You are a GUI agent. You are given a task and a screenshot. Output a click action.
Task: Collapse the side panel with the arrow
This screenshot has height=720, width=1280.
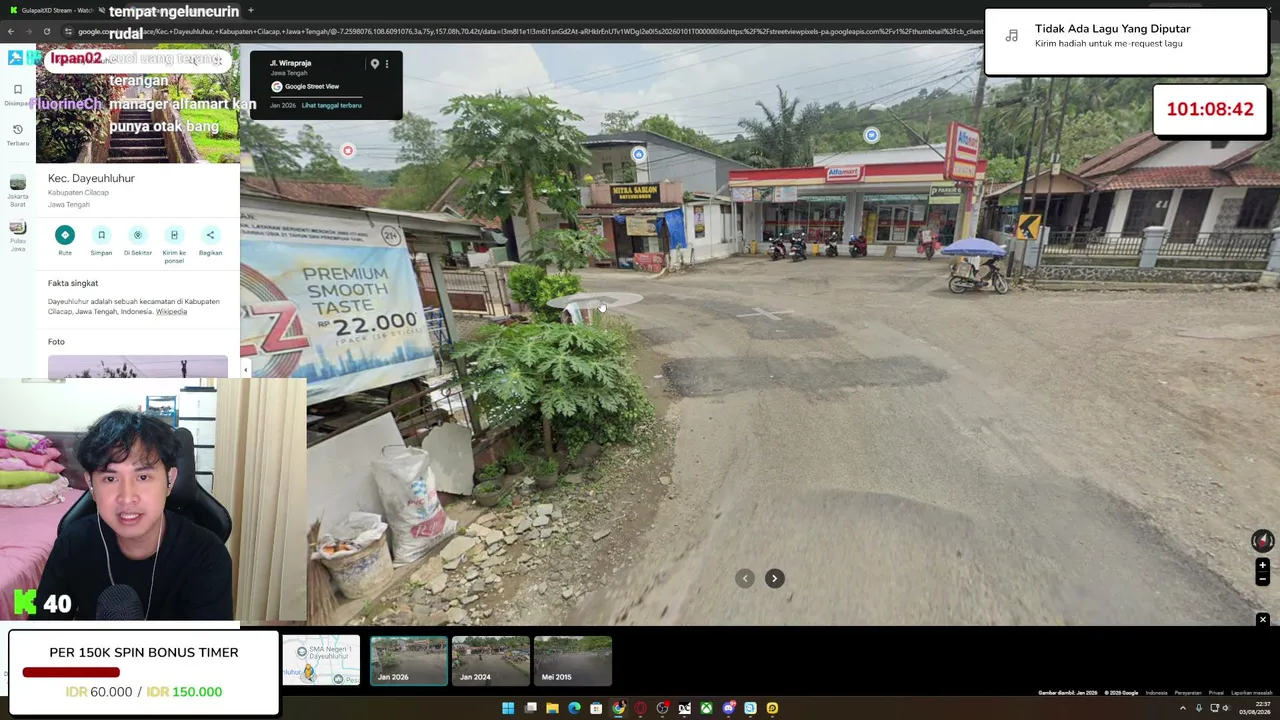(x=245, y=370)
